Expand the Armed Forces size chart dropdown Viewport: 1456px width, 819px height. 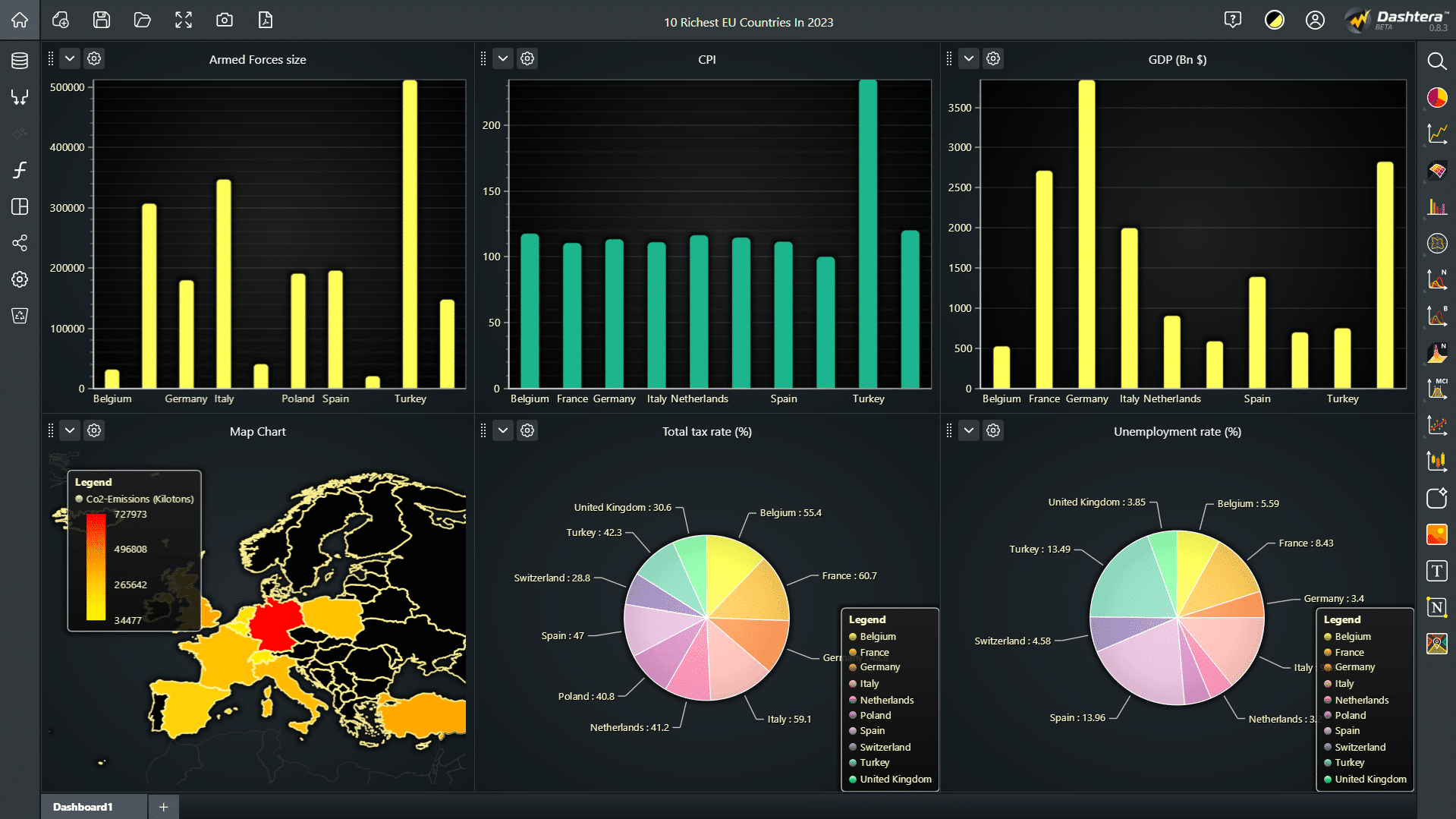[x=70, y=58]
